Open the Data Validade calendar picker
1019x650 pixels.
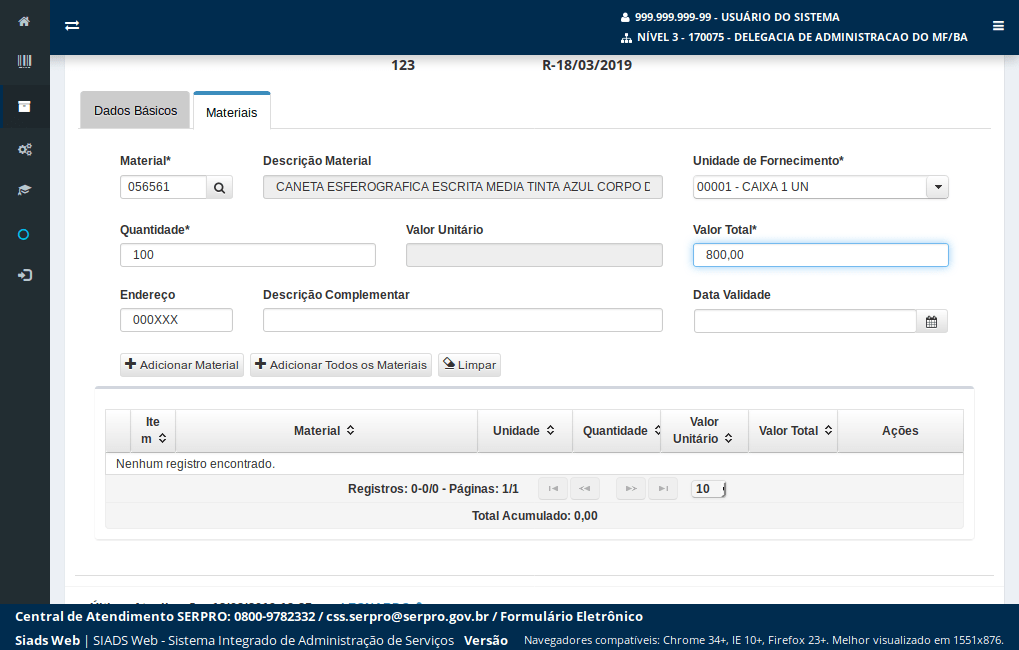click(931, 321)
